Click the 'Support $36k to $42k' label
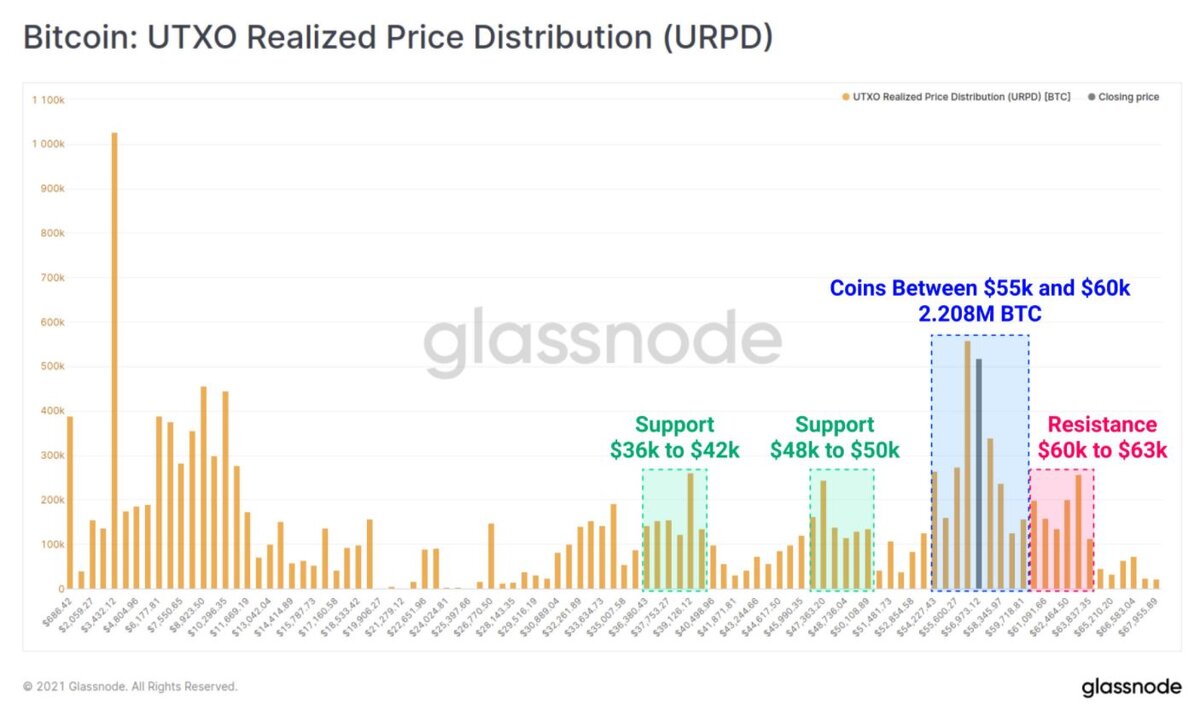Viewport: 1200px width, 716px height. click(x=675, y=437)
